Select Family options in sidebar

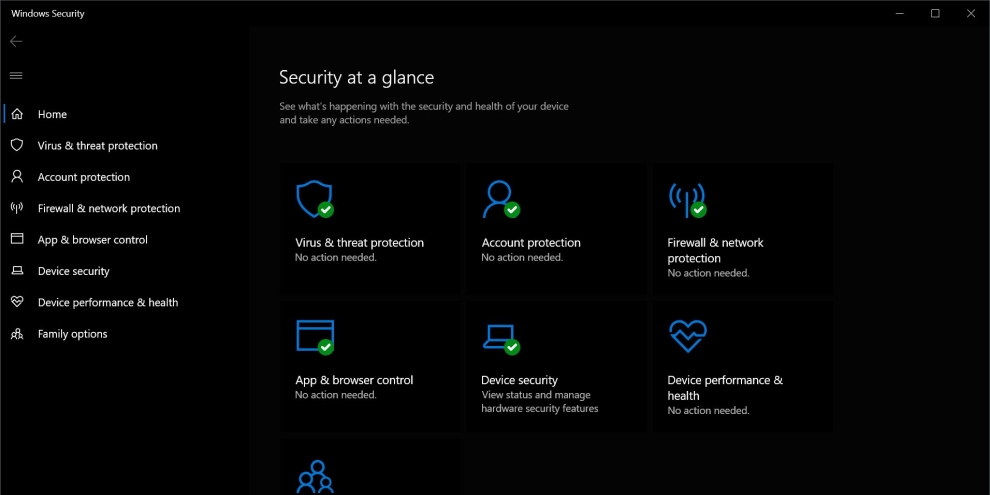(x=73, y=334)
